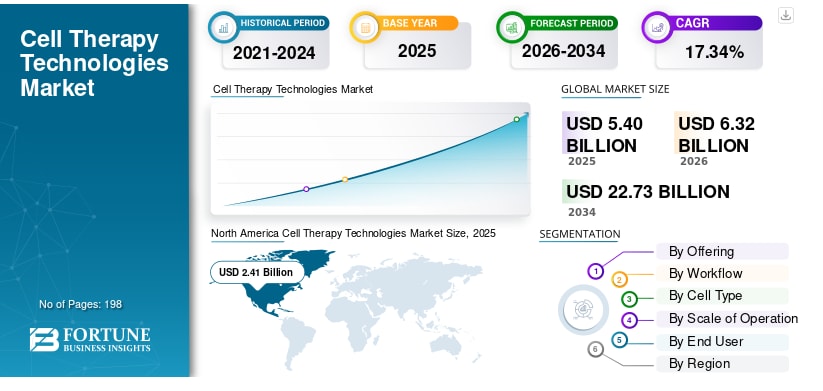The width and height of the screenshot is (823, 391).
Task: Click the numbered circle 5 for End User
Action: tap(619, 340)
